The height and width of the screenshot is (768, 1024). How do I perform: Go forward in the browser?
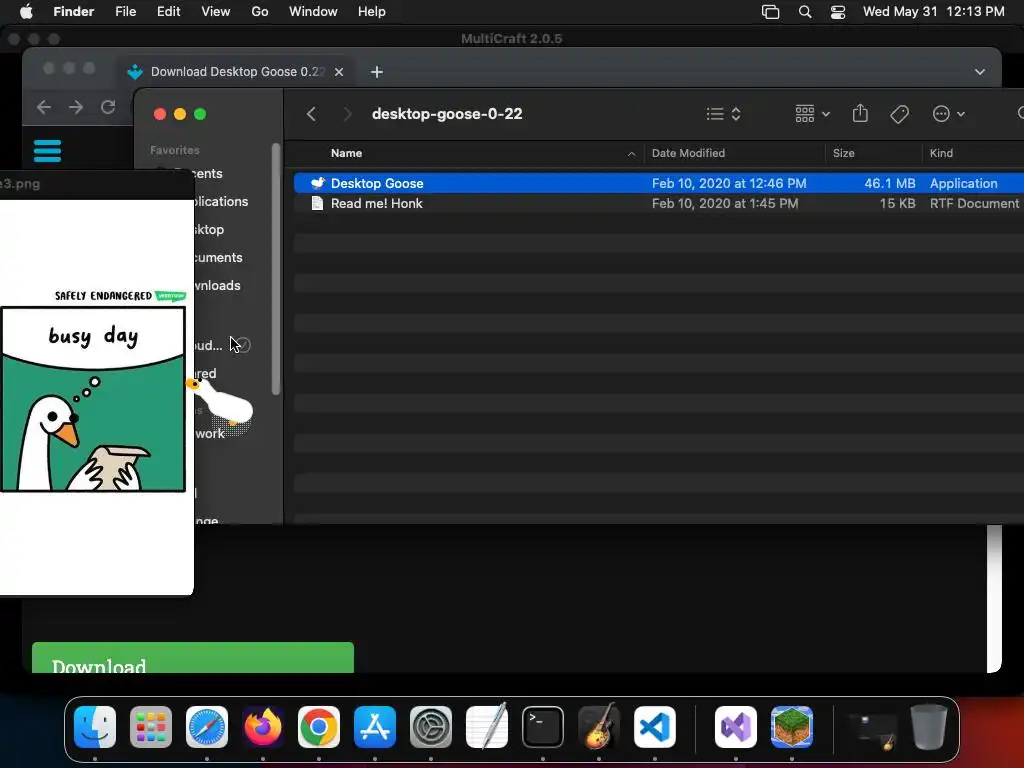coord(76,107)
